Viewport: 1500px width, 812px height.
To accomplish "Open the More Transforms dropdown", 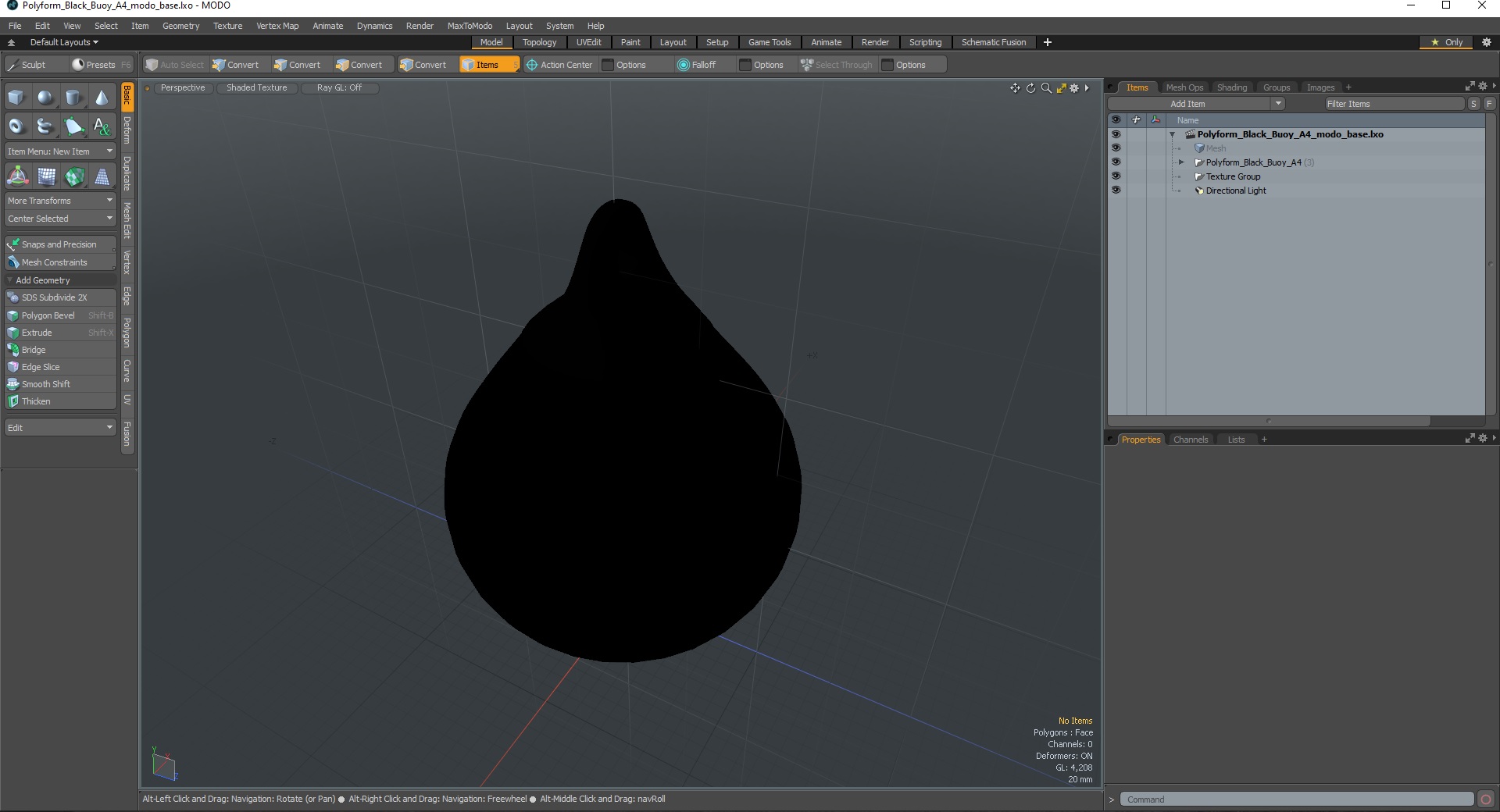I will point(60,201).
